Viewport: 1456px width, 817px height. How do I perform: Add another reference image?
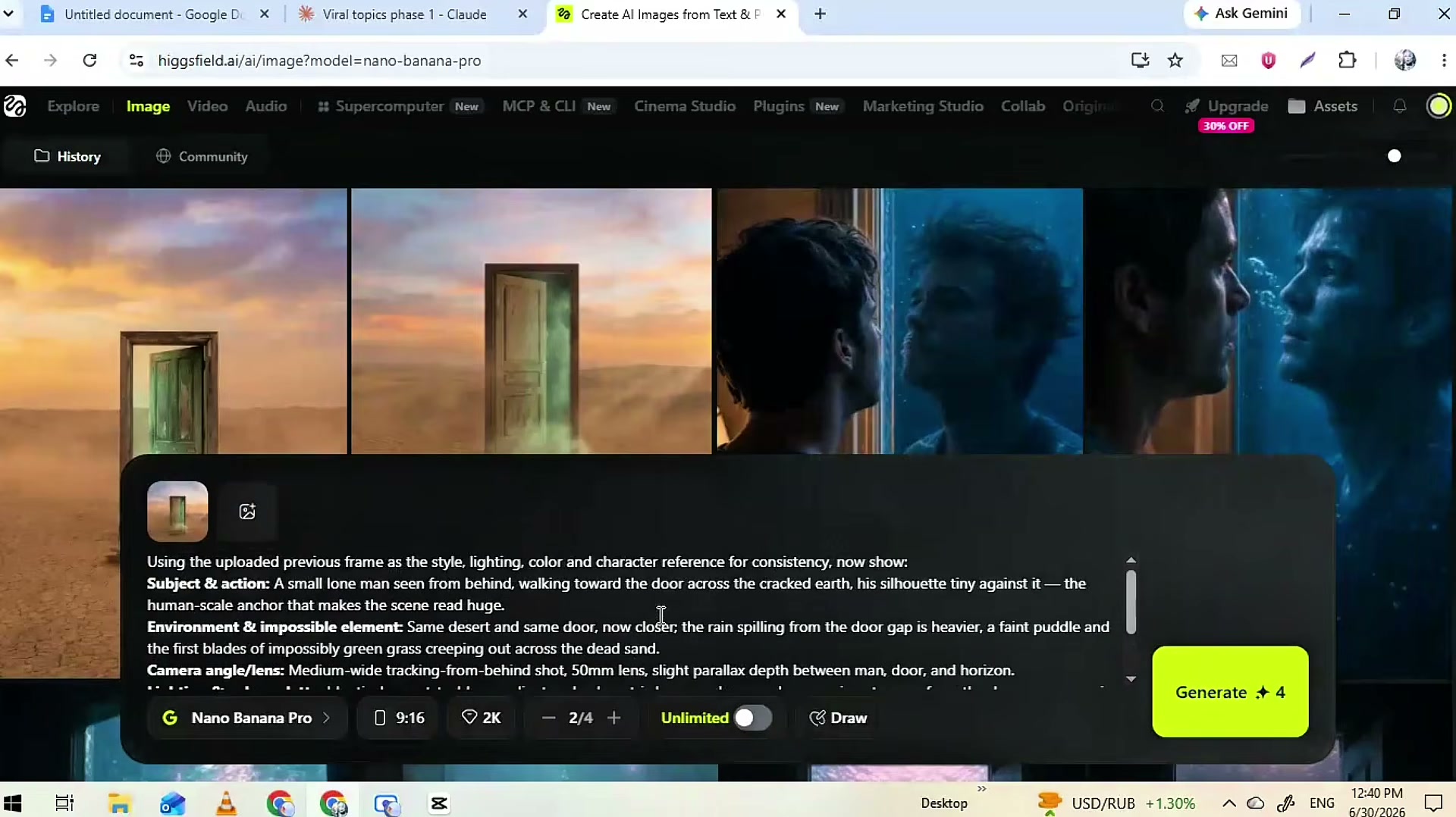coord(247,512)
